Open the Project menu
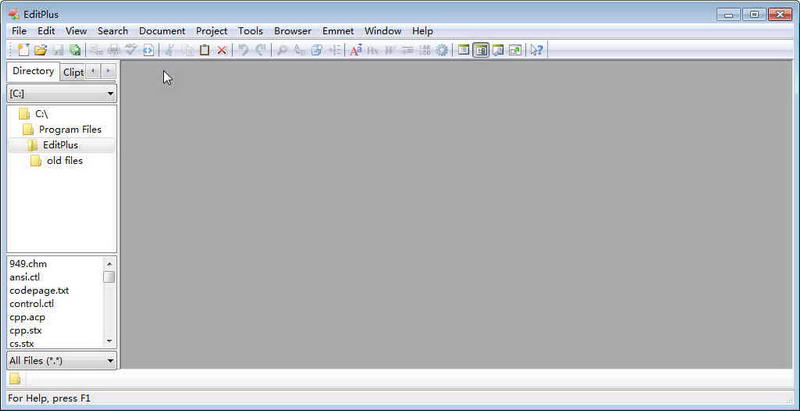800x411 pixels. tap(212, 31)
